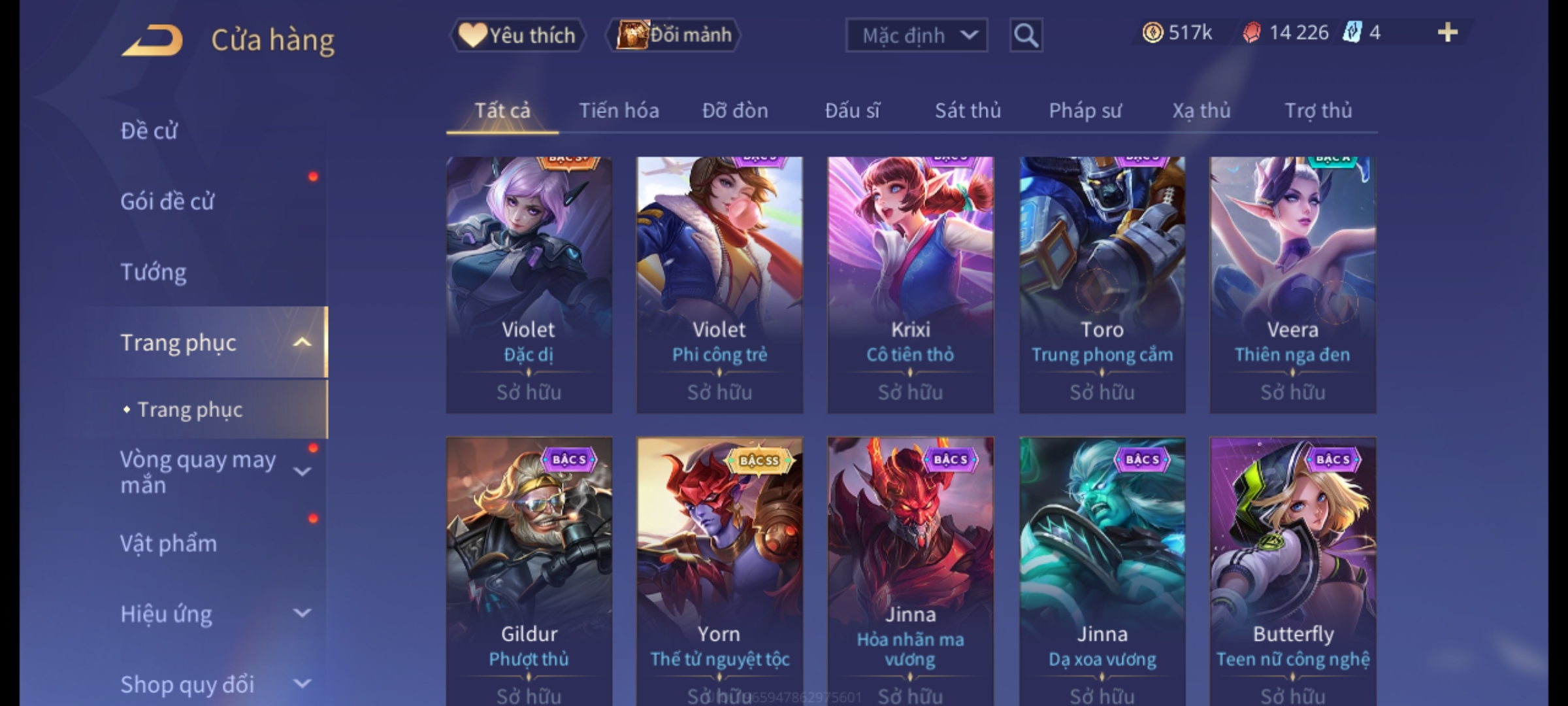1568x706 pixels.
Task: Open Yêu thích heart favorites
Action: [517, 35]
